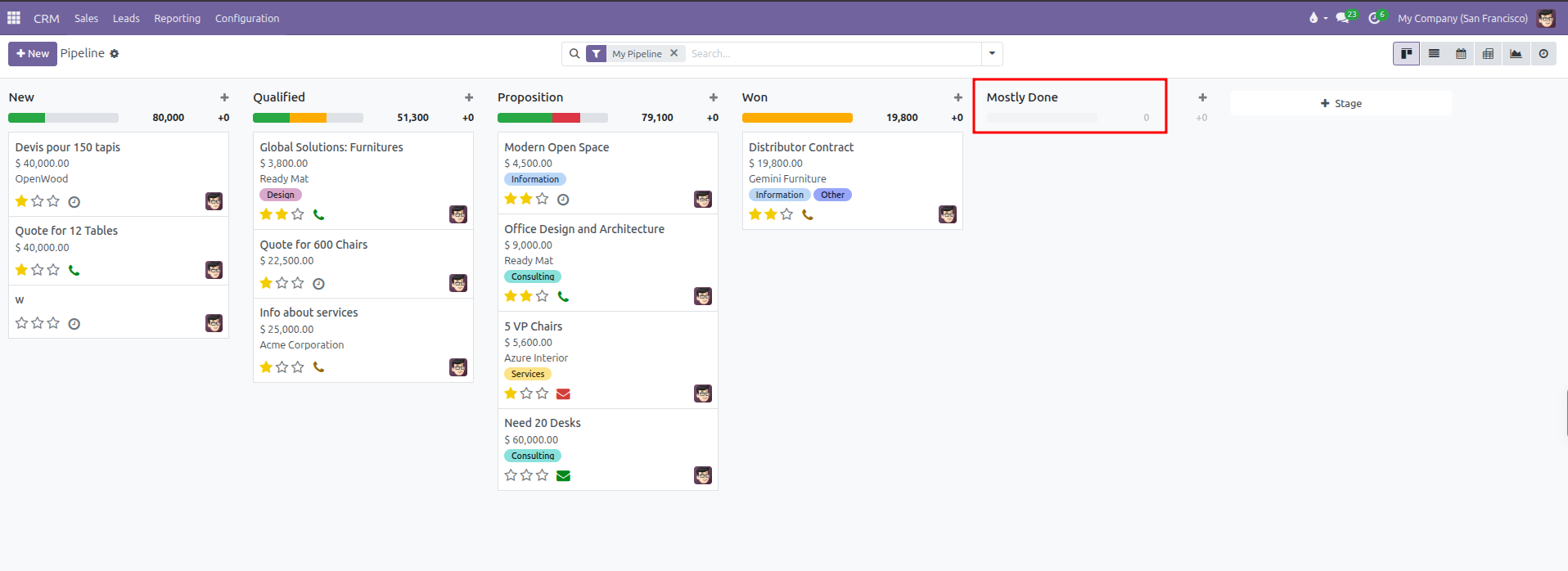Screen dimensions: 1568x571
Task: Open the apps grid menu icon
Action: [14, 17]
